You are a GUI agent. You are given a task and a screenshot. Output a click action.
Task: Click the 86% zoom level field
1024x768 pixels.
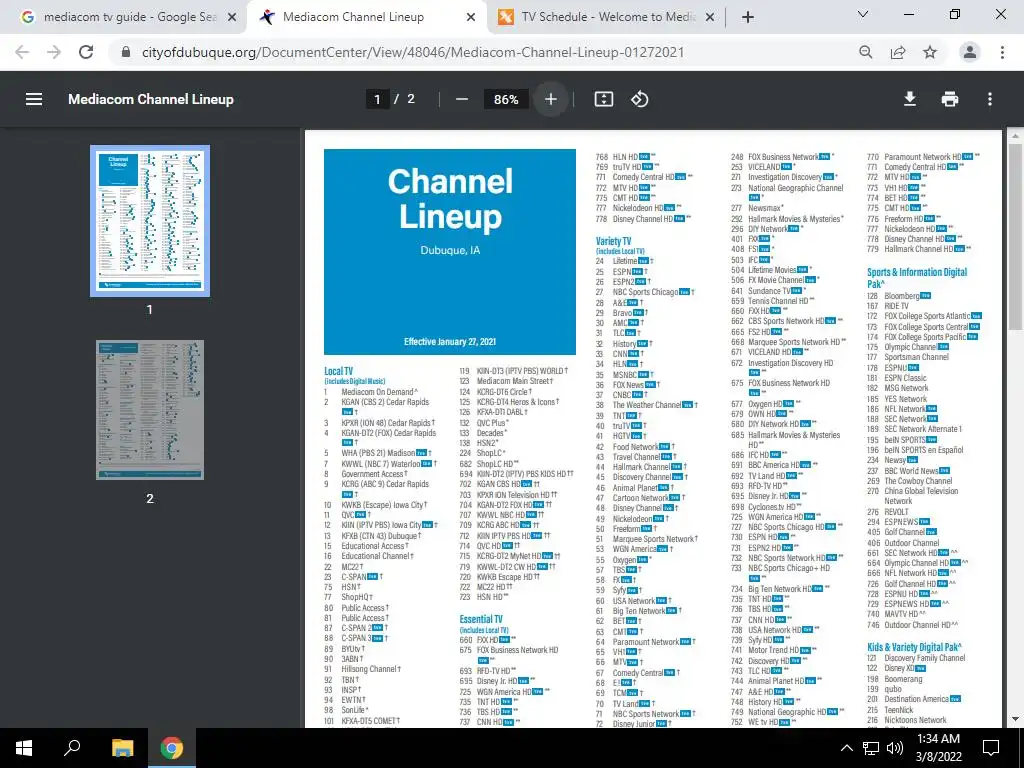[505, 99]
